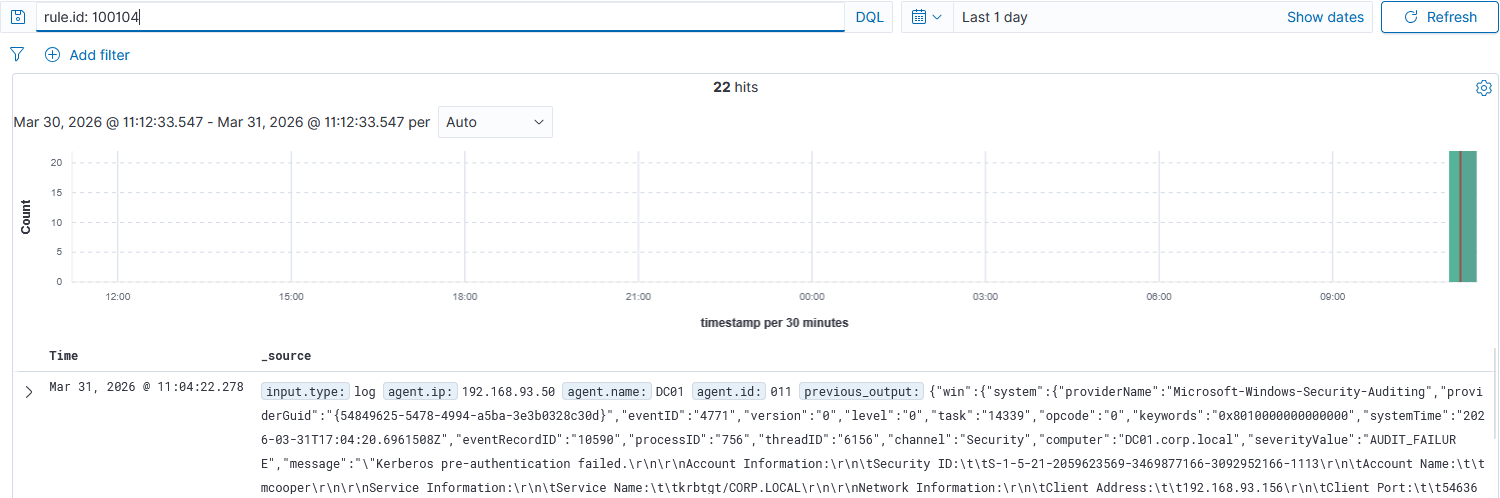Screen dimensions: 1500x498
Task: Open histogram settings gear icon
Action: coord(1484,88)
